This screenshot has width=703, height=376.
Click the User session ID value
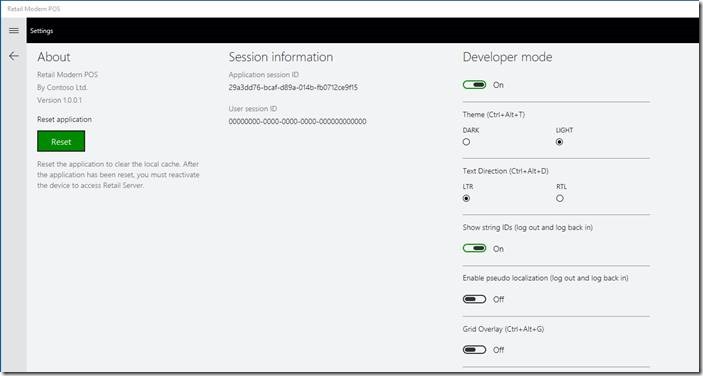(x=297, y=121)
